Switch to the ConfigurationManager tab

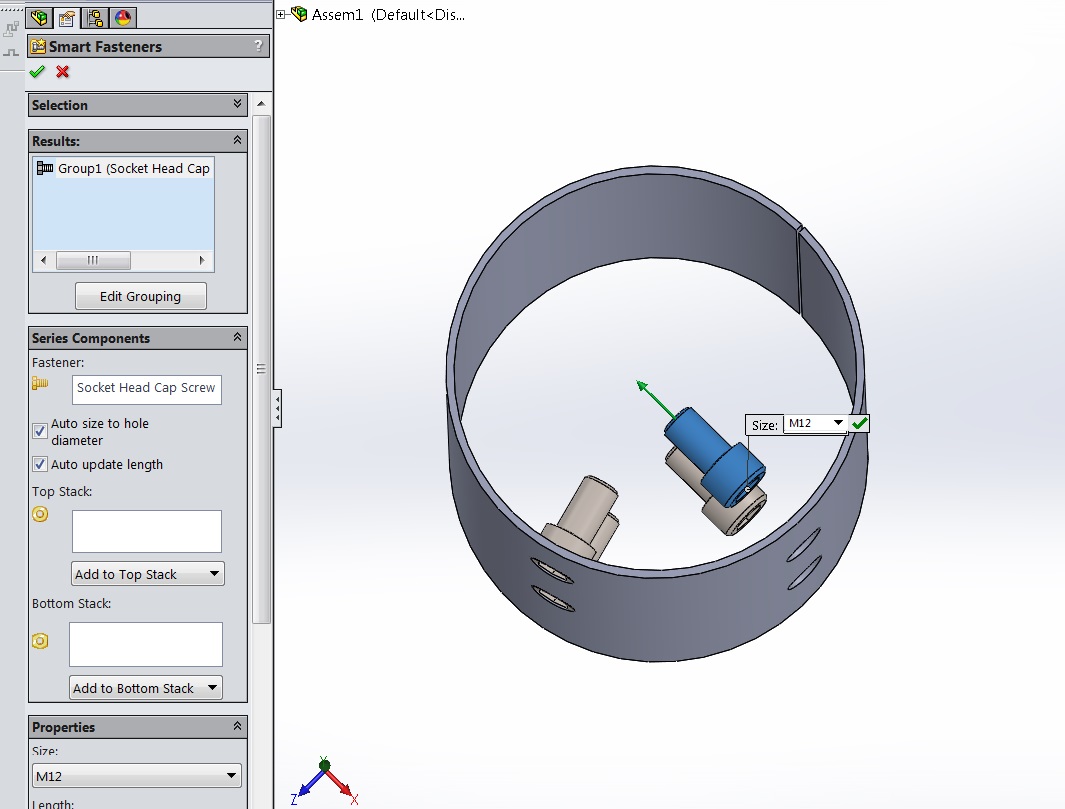(96, 17)
